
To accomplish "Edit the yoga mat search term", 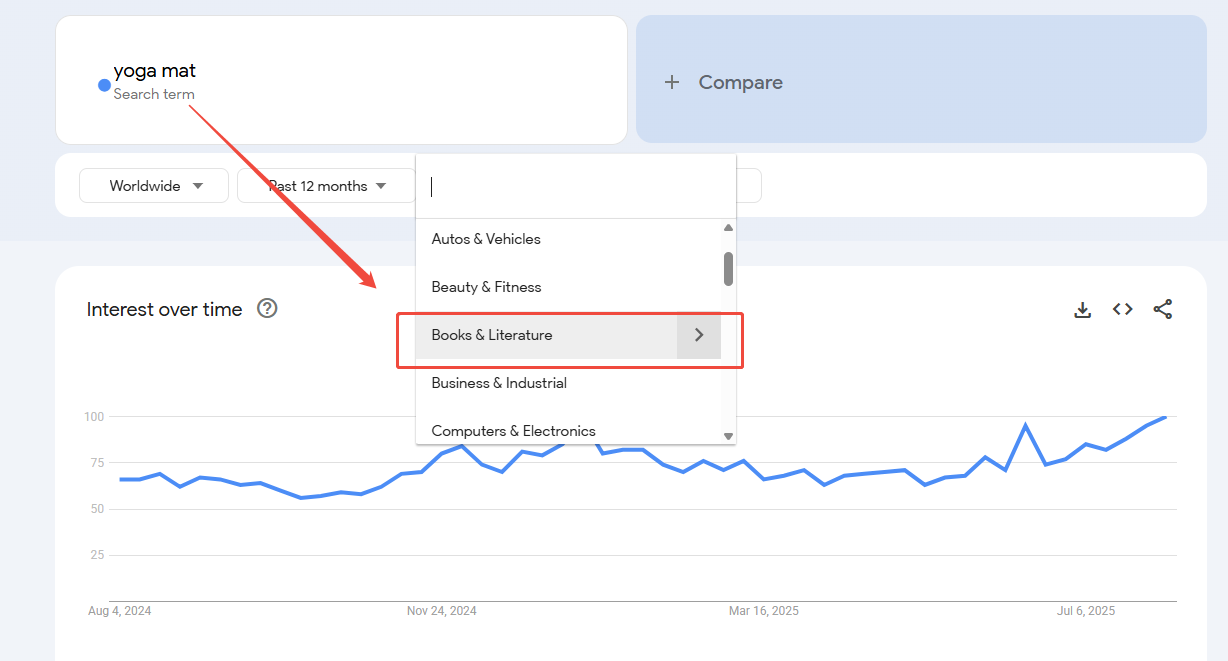I will pos(155,71).
